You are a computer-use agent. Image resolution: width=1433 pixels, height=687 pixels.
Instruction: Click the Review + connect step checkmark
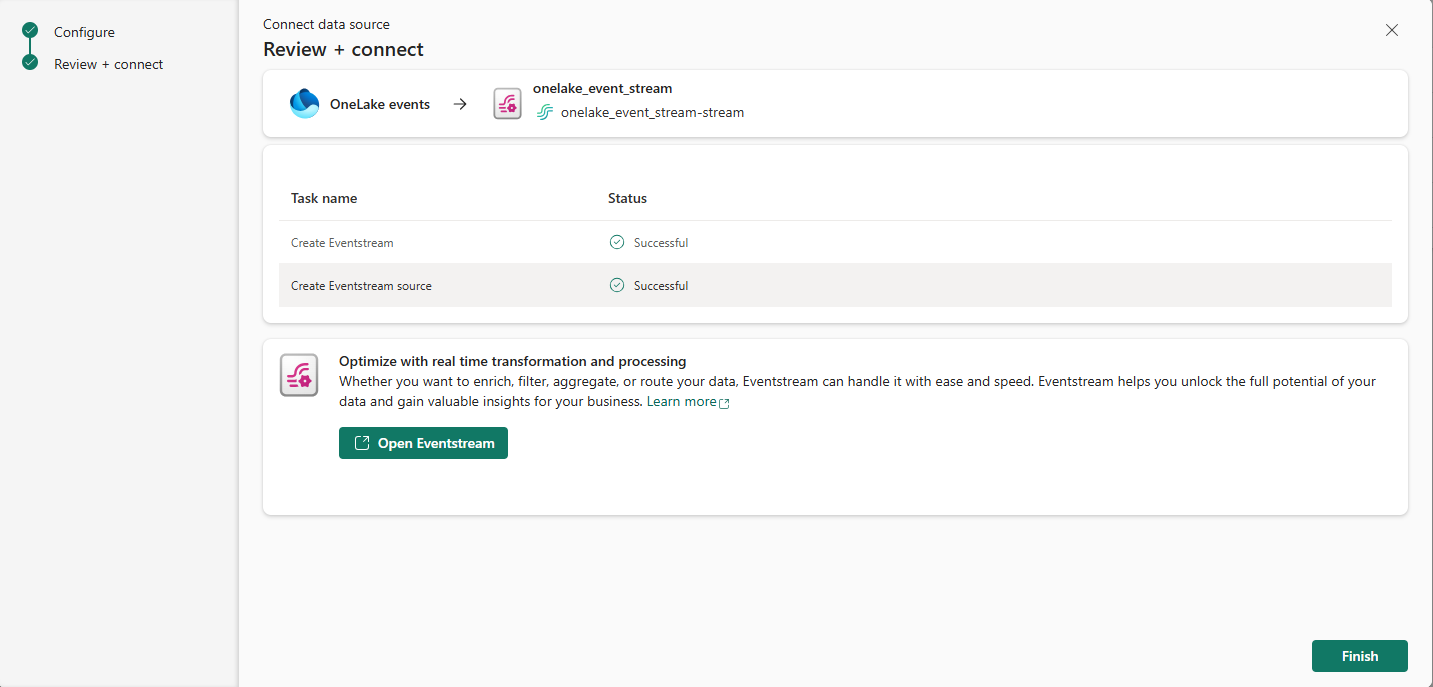pos(30,64)
